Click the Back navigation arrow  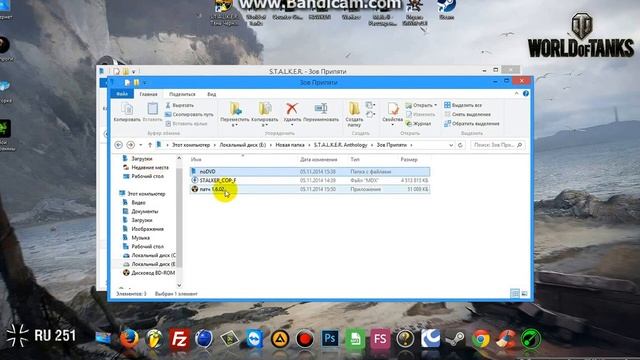[118, 145]
